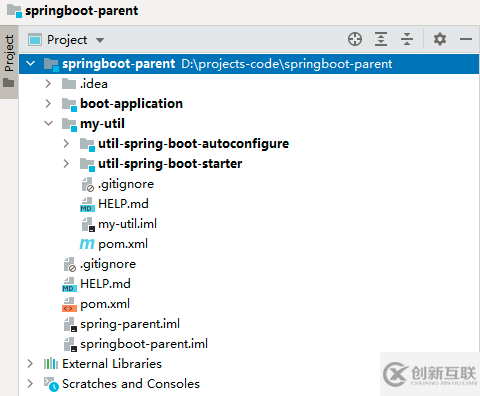Click the Maven 'm' icon of my-util pom.xml
The width and height of the screenshot is (480, 396).
tap(87, 244)
